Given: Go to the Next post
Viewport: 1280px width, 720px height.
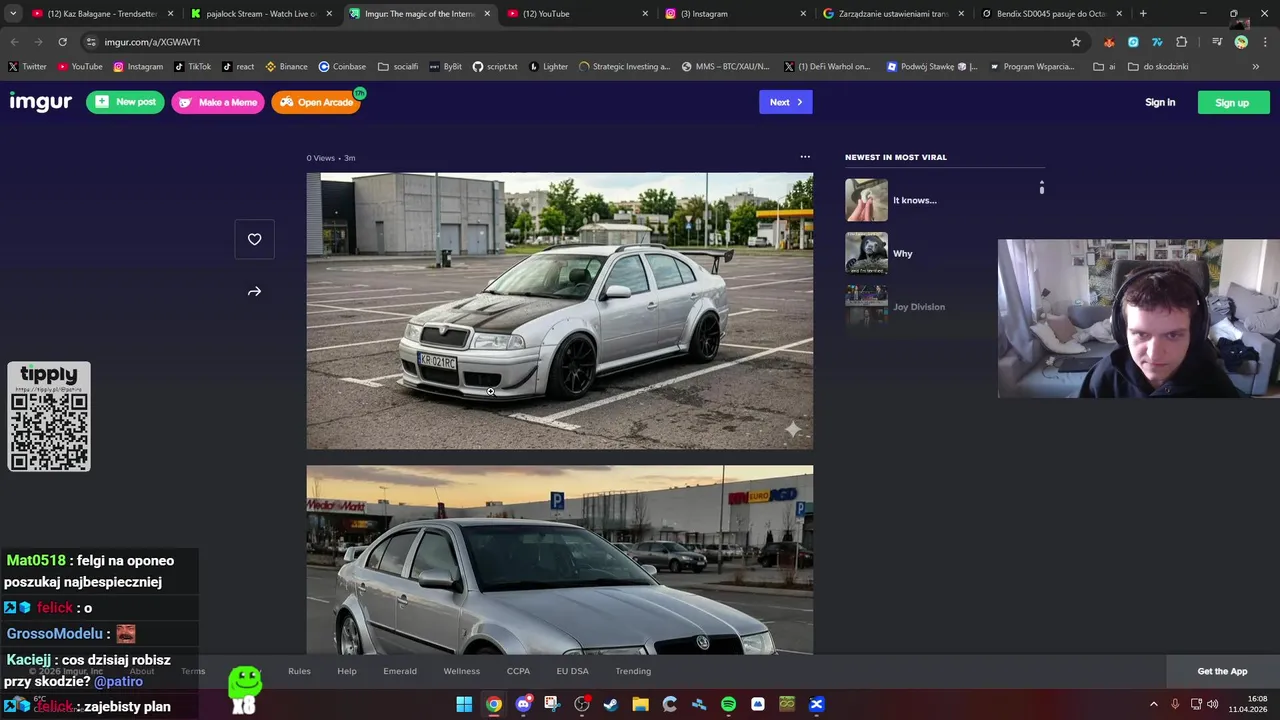Looking at the screenshot, I should pos(785,102).
